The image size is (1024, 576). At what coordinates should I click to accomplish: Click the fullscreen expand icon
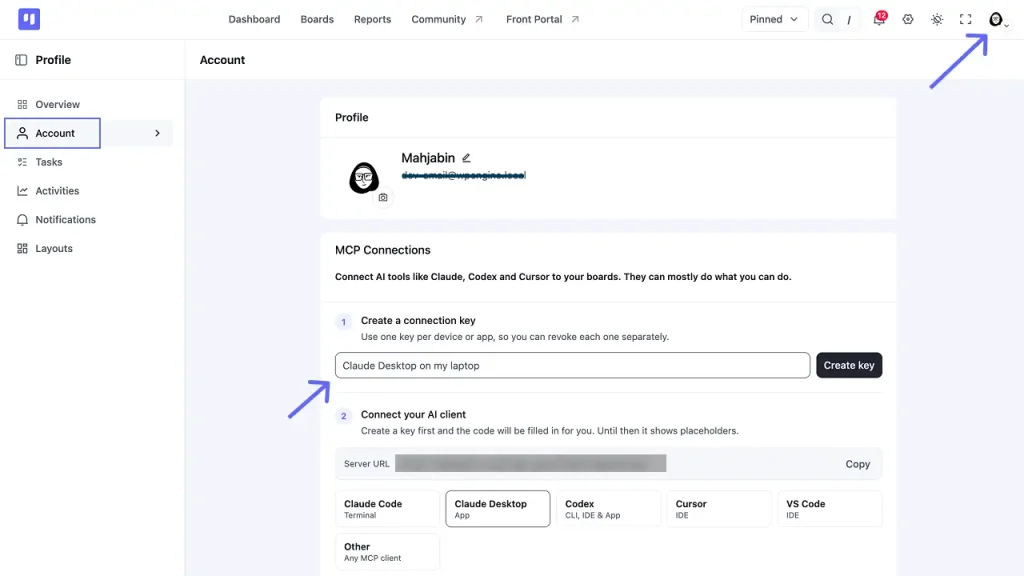tap(966, 19)
